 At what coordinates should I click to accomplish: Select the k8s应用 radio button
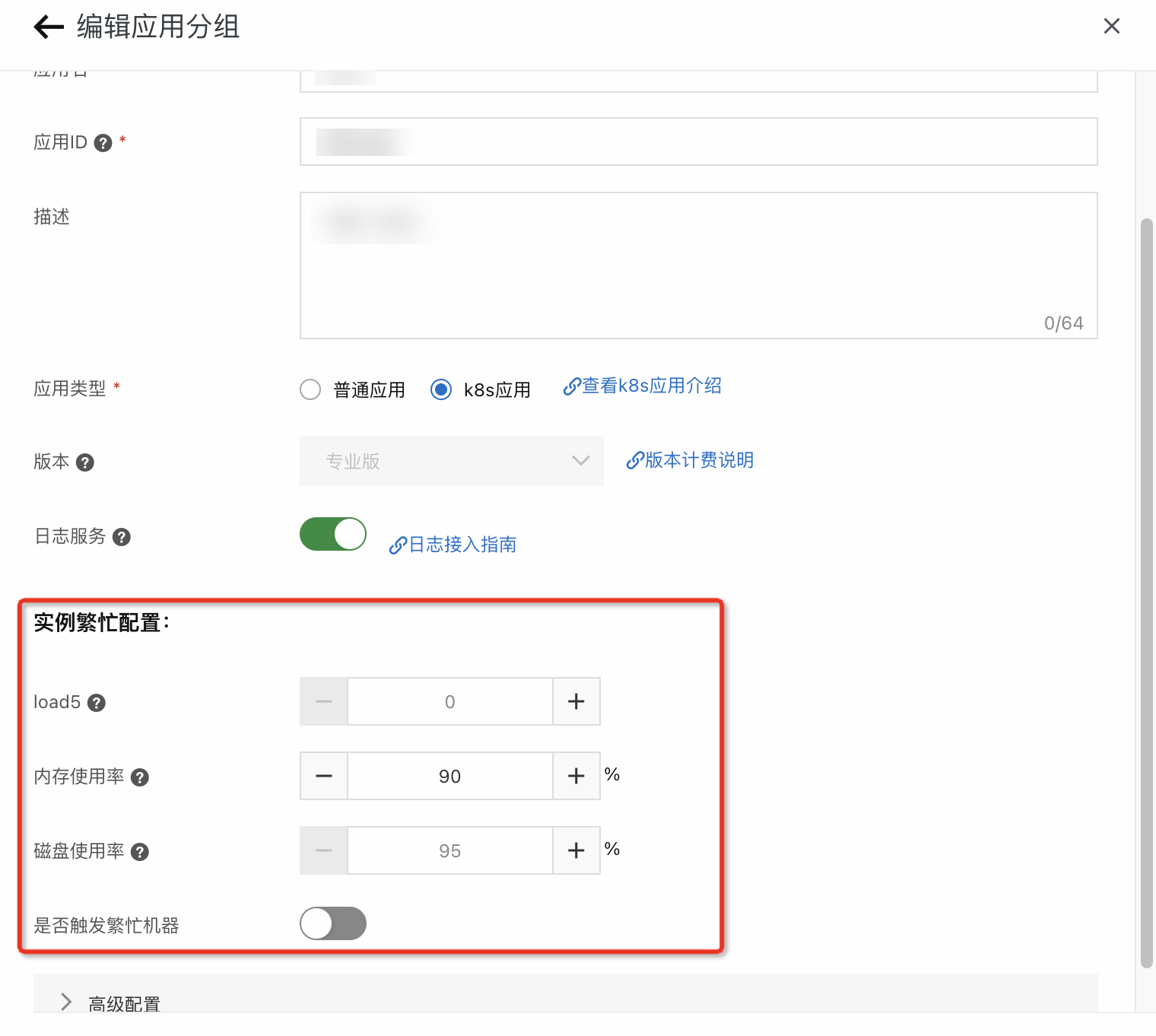(441, 389)
